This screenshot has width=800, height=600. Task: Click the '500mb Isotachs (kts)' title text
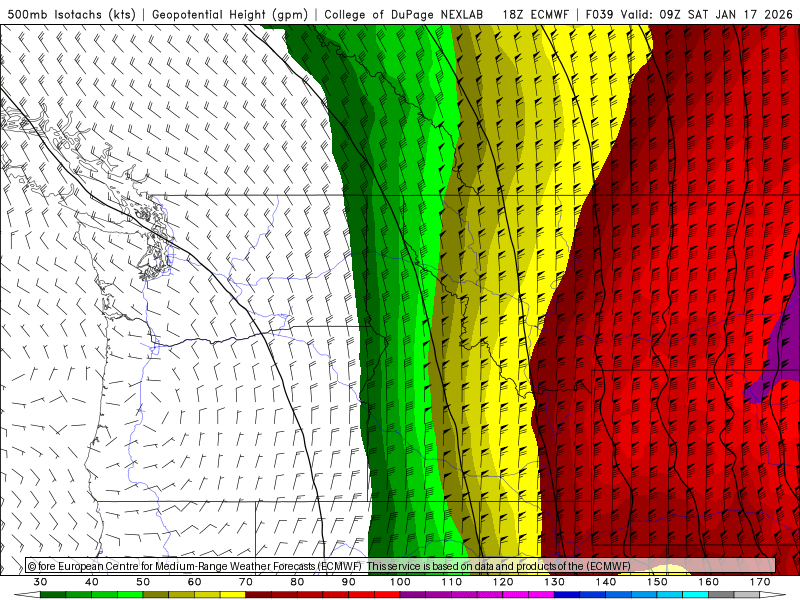[x=71, y=14]
